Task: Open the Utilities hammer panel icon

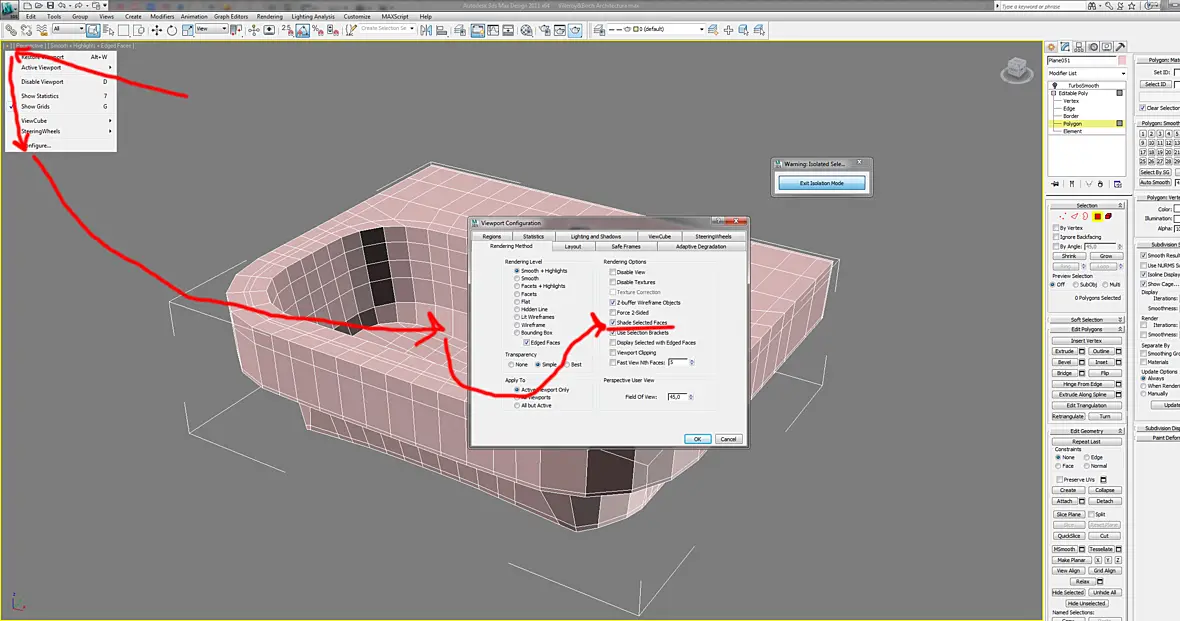Action: pyautogui.click(x=1121, y=47)
